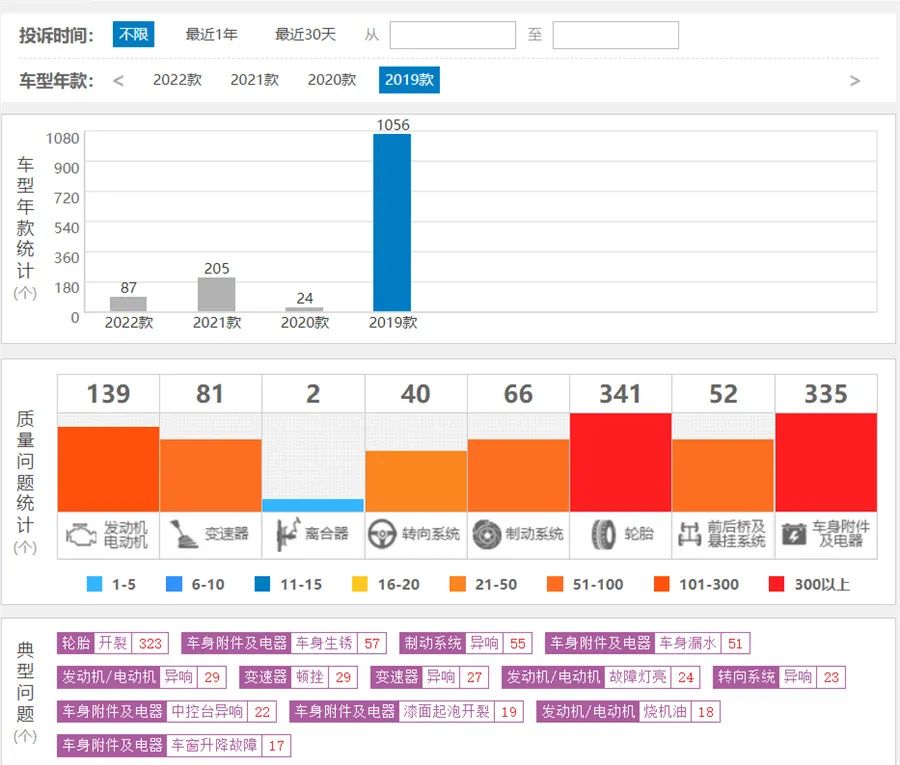900x765 pixels.
Task: Click the 1056 blue bar for 2019款
Action: [x=392, y=222]
